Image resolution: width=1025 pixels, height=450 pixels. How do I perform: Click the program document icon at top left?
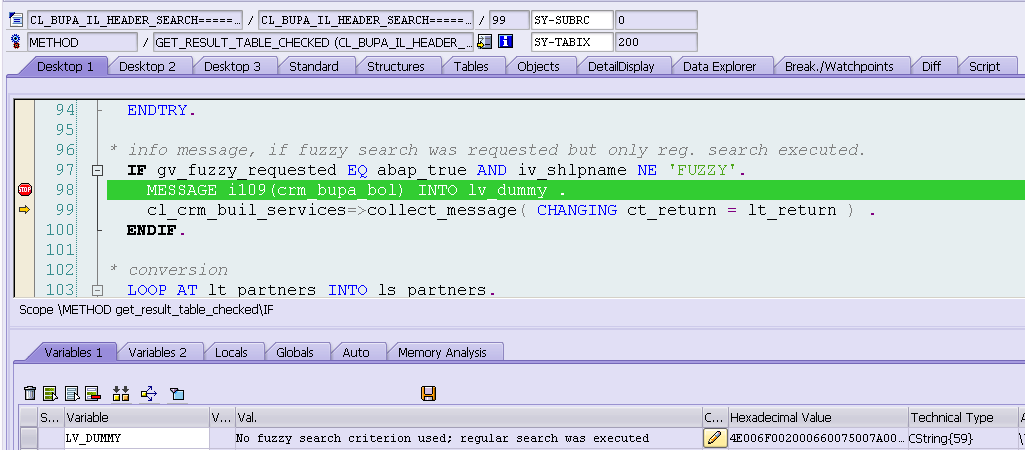16,20
